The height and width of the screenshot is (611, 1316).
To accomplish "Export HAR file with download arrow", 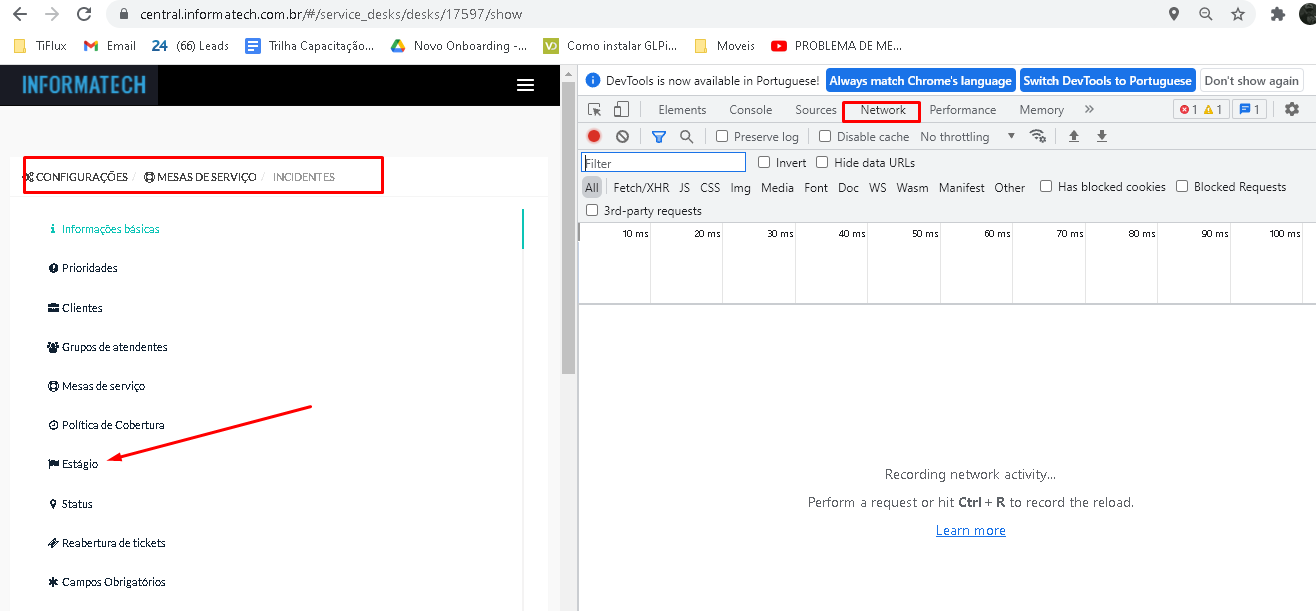I will (1102, 136).
